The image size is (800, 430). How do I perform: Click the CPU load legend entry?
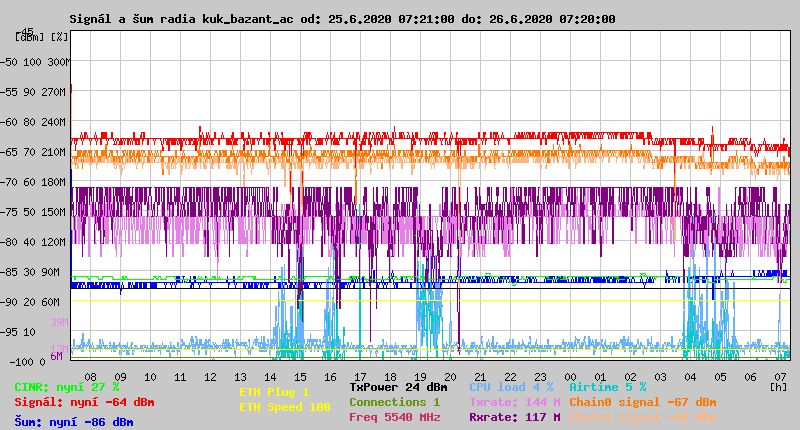click(x=513, y=386)
